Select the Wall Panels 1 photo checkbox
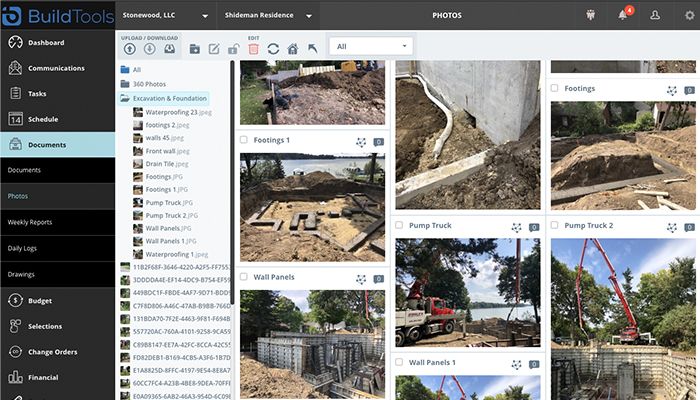Image resolution: width=700 pixels, height=400 pixels. (399, 362)
